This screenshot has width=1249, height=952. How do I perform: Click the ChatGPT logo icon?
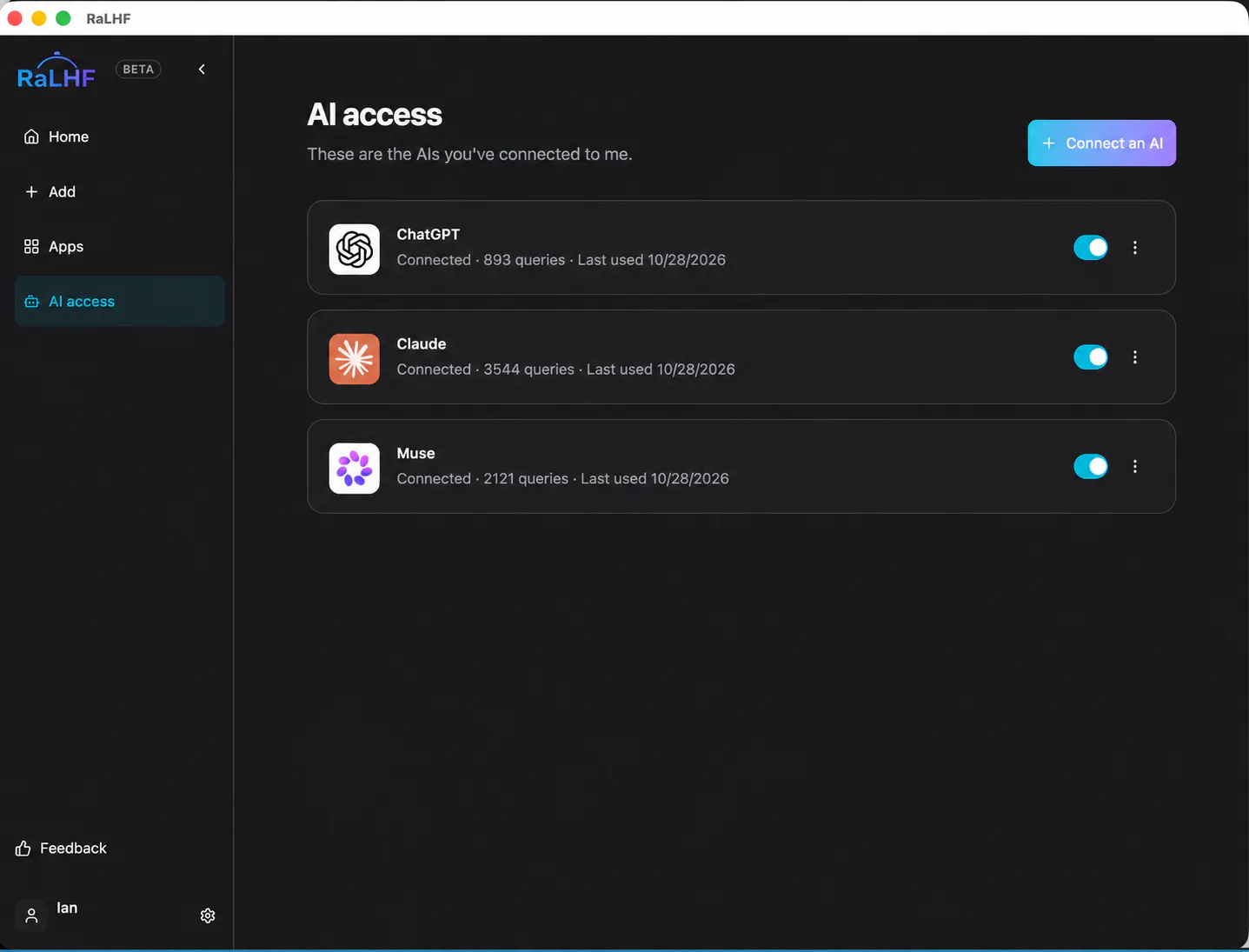tap(355, 250)
